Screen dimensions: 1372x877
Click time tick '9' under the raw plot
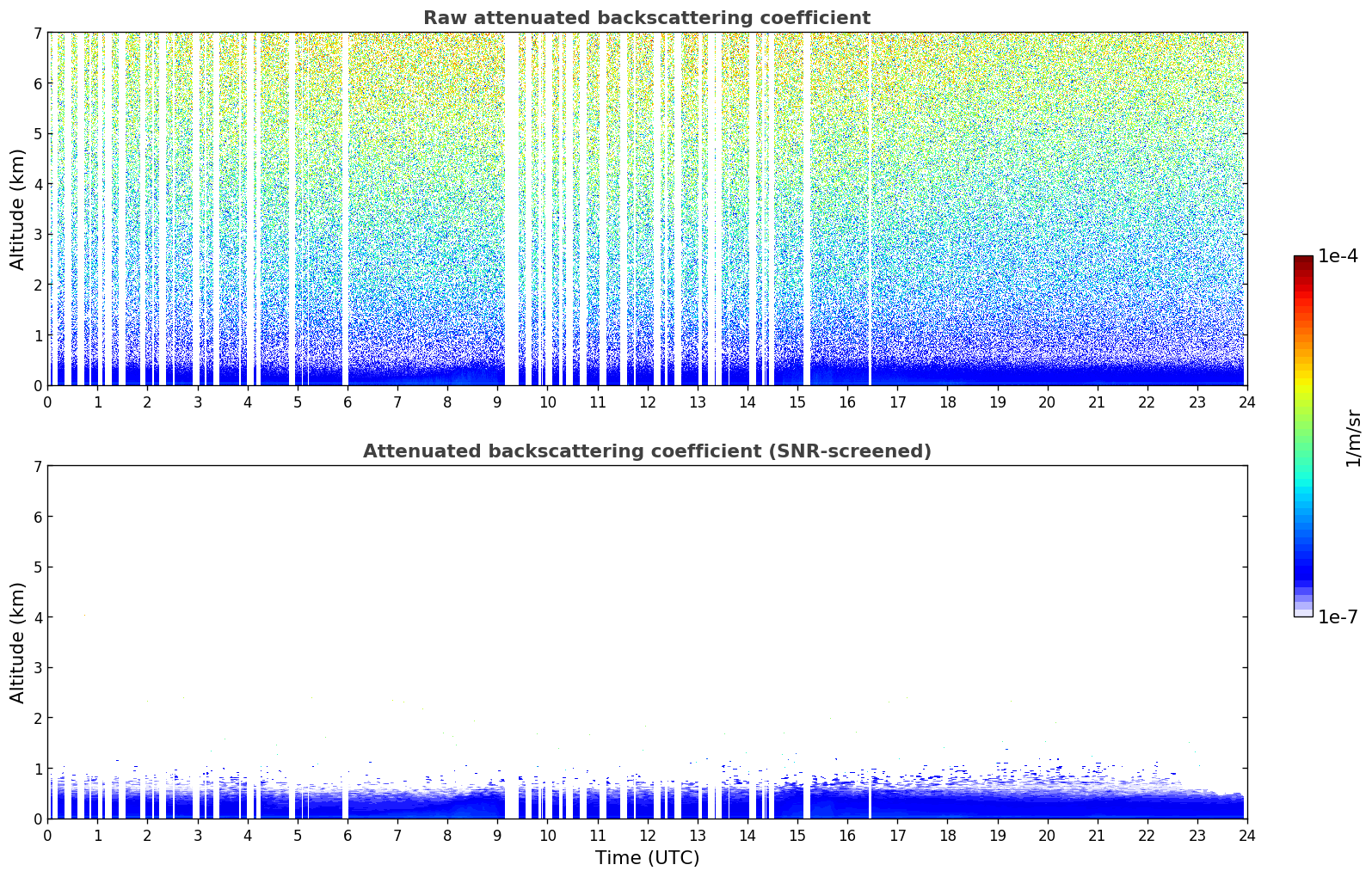pos(497,402)
